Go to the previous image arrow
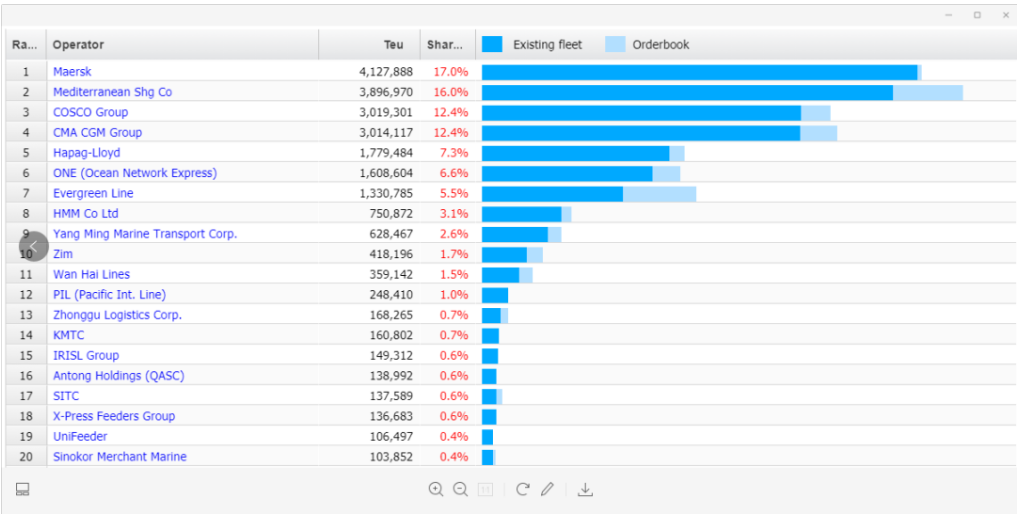This screenshot has height=517, width=1021. pos(34,246)
